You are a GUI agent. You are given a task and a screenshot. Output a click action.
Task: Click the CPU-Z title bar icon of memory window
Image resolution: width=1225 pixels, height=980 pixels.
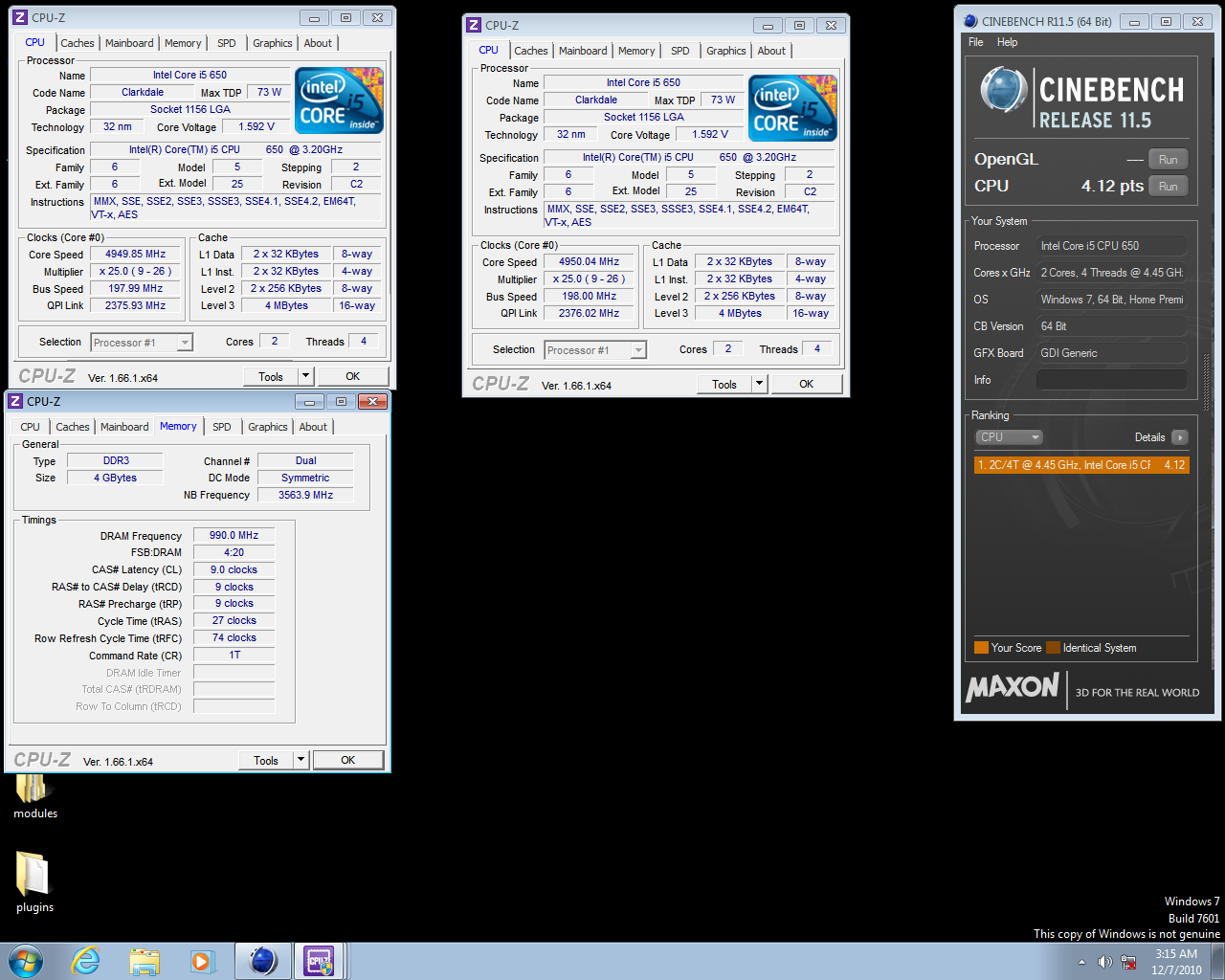[14, 401]
